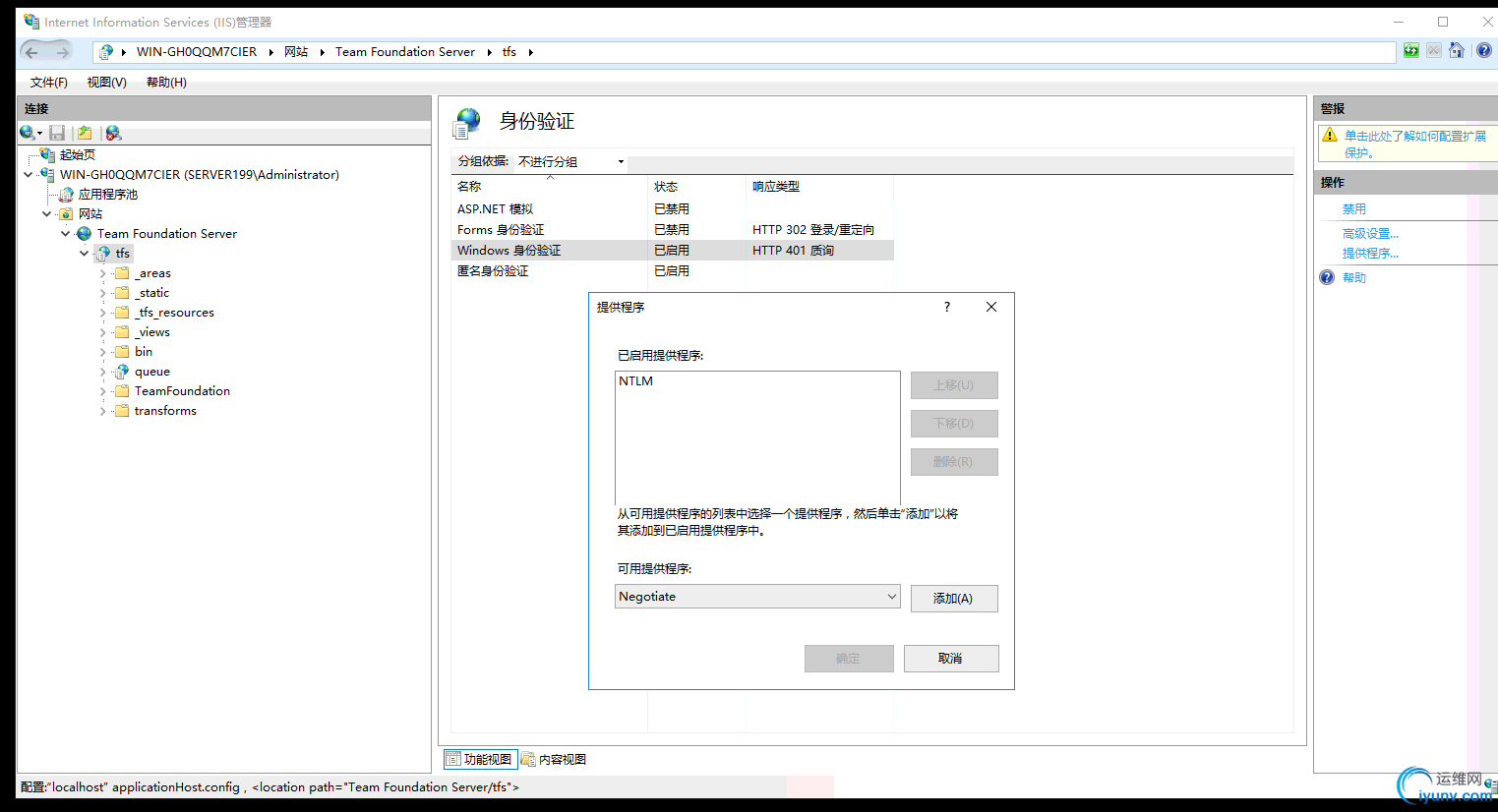Sort by the 名称 column header
Screen dimensions: 1498x812
pos(550,187)
